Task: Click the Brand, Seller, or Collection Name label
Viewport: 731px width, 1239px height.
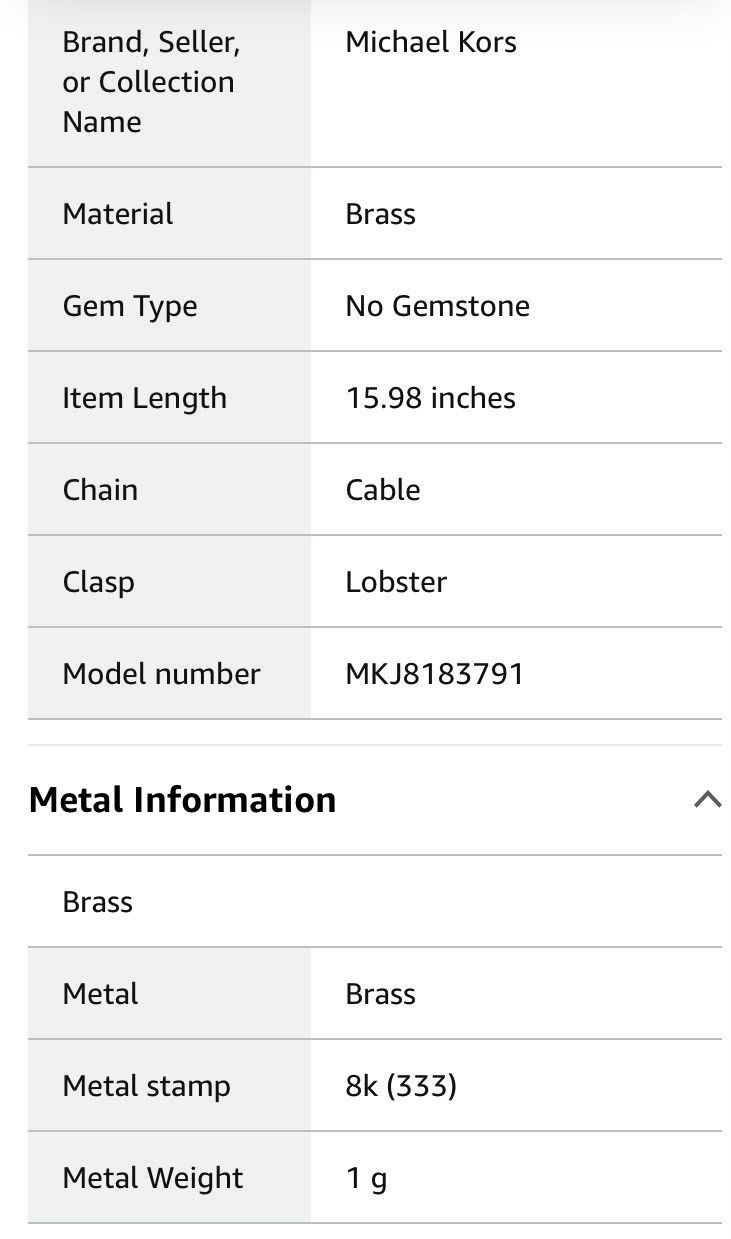Action: [x=151, y=82]
